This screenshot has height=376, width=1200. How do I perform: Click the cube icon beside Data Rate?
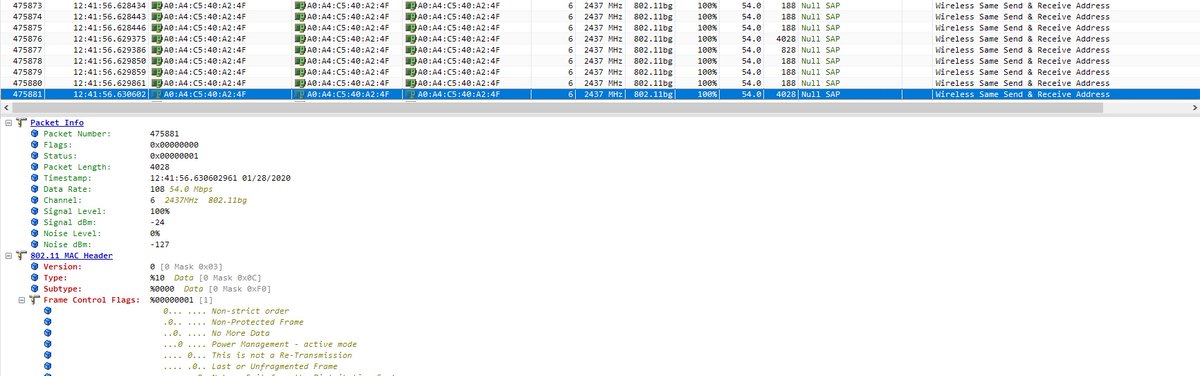coord(35,189)
